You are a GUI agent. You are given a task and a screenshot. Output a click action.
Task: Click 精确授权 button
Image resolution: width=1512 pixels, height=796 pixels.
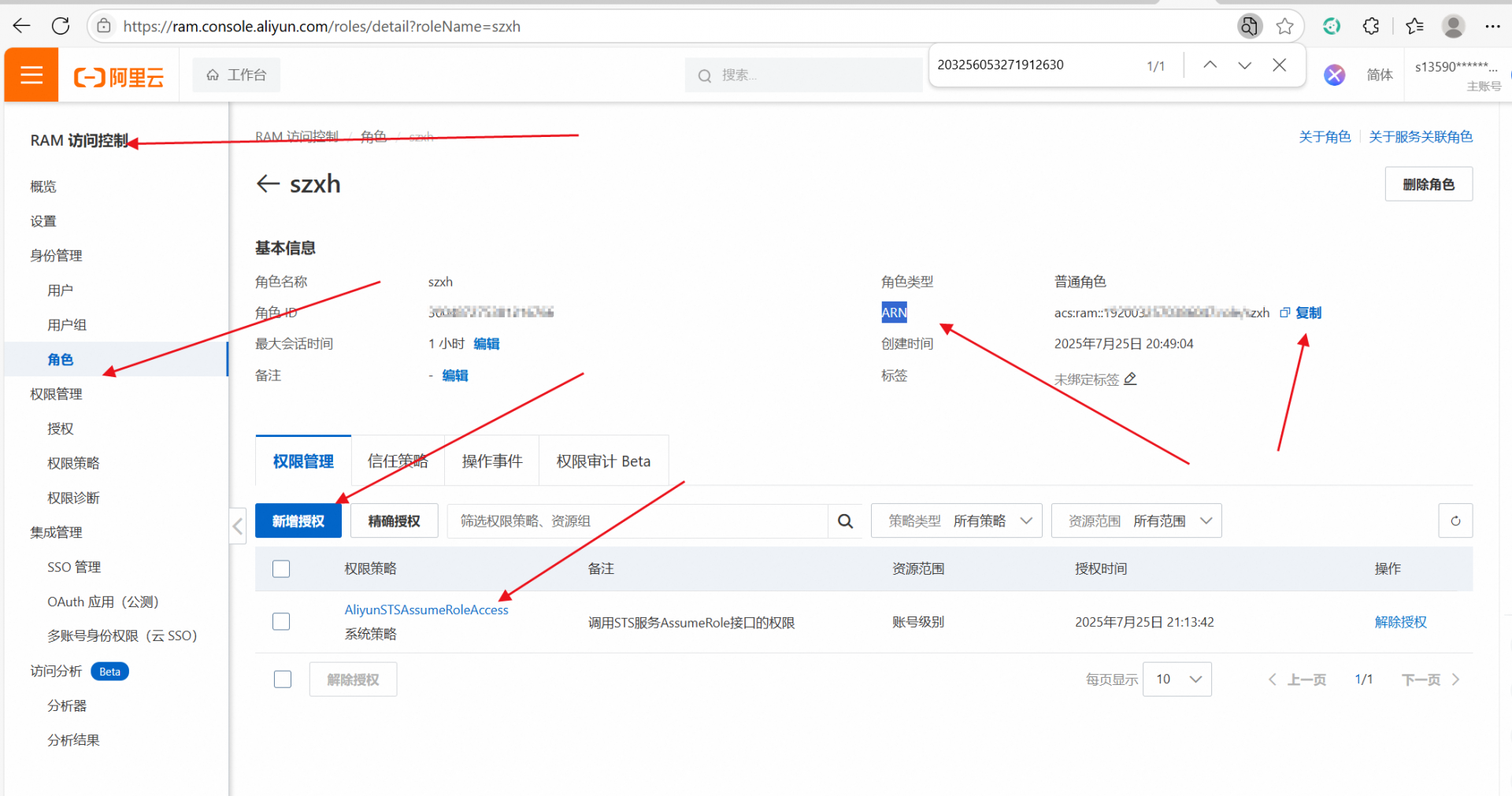pyautogui.click(x=394, y=521)
